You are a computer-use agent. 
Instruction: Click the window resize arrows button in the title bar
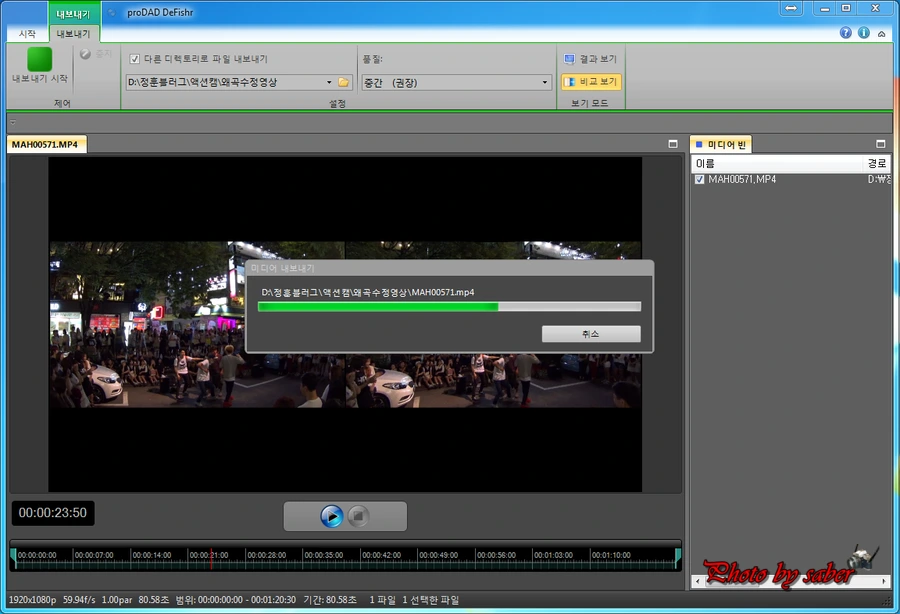tap(791, 9)
